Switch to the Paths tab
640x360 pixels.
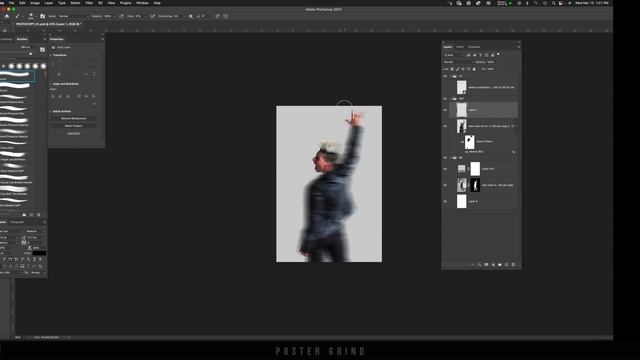click(460, 47)
